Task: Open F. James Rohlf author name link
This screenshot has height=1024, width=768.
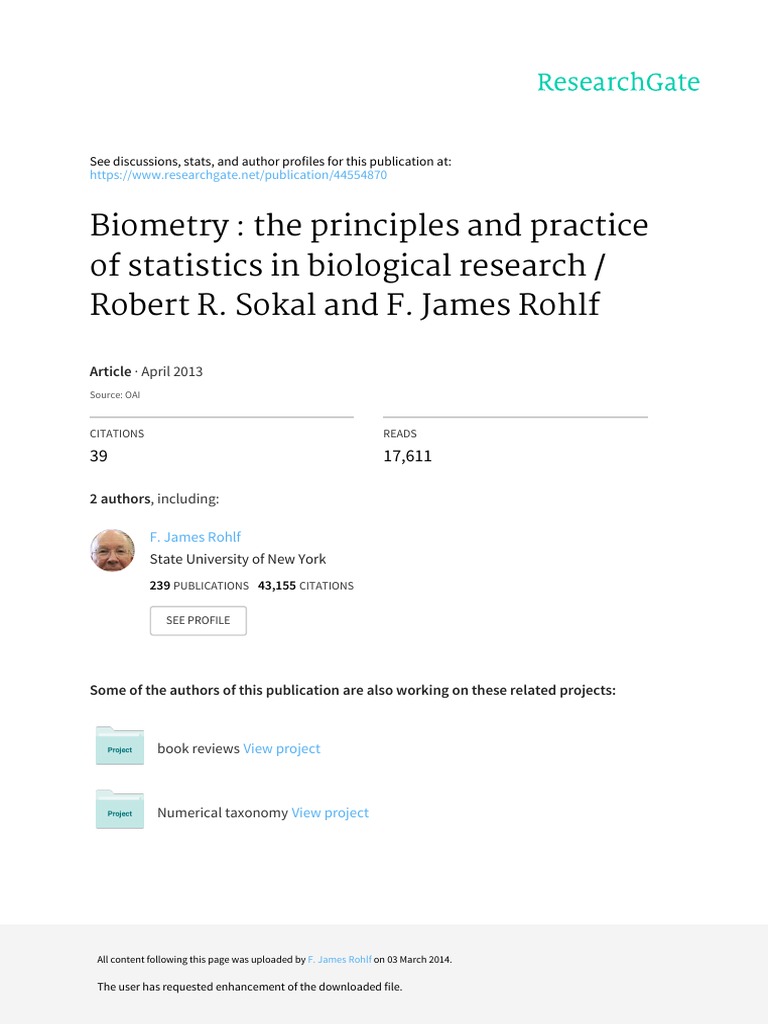Action: 195,537
